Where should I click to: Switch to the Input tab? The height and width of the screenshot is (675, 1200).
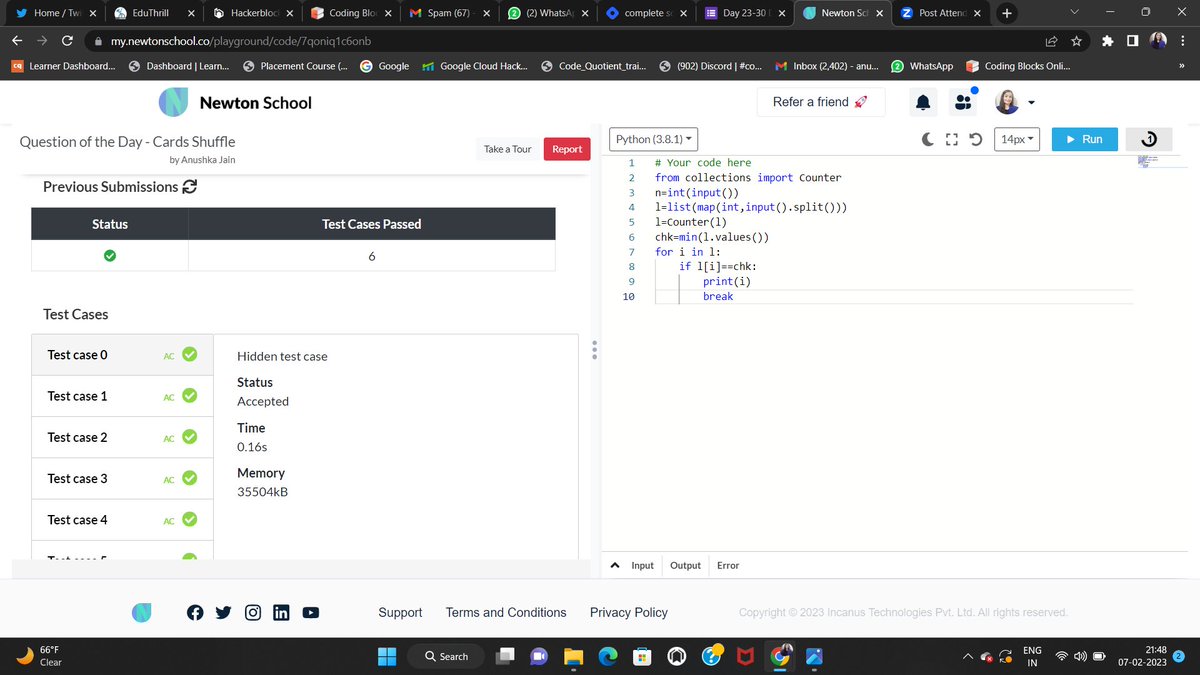[x=642, y=565]
